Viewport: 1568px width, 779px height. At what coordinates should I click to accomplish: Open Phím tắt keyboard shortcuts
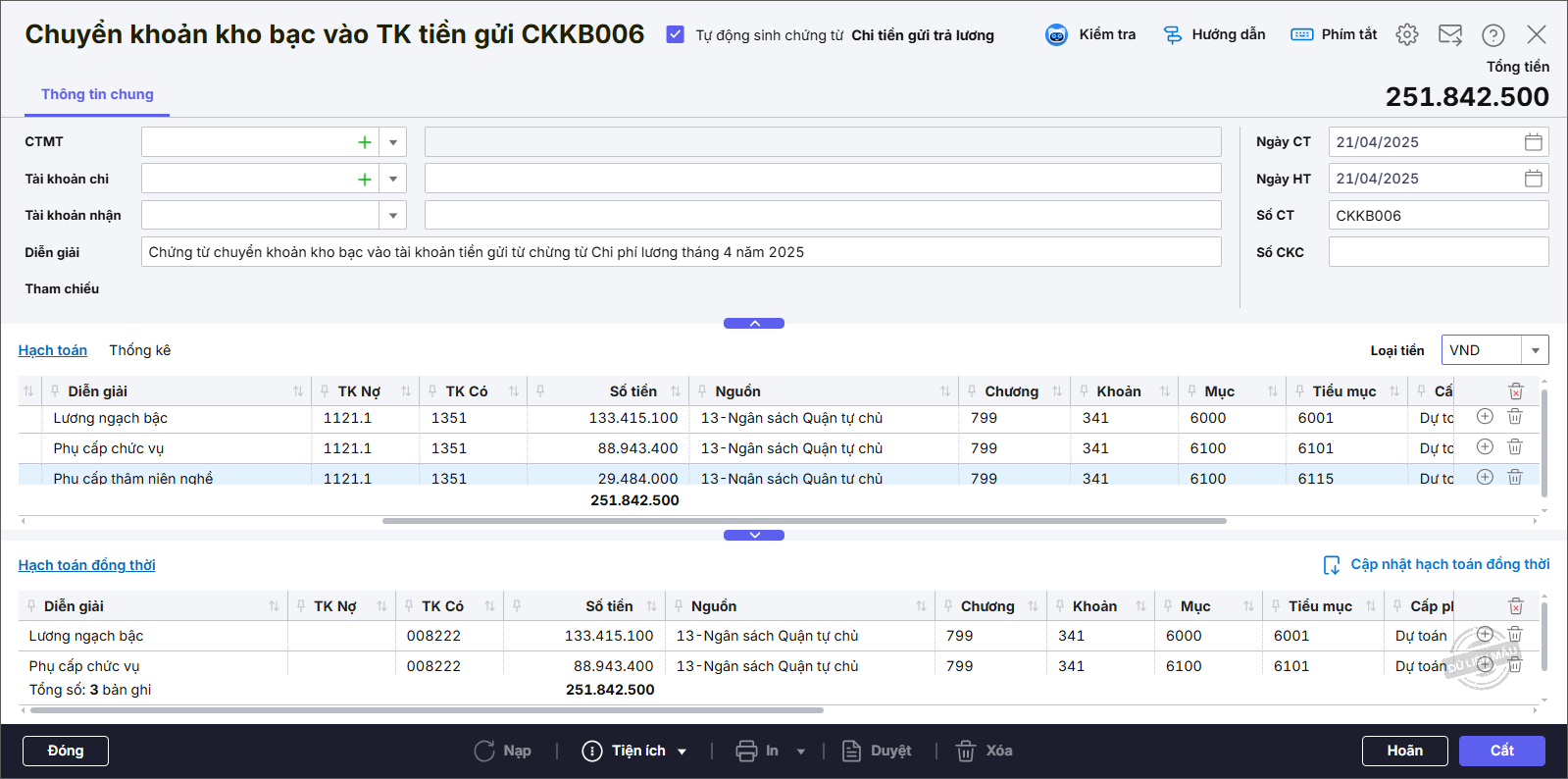click(1301, 35)
